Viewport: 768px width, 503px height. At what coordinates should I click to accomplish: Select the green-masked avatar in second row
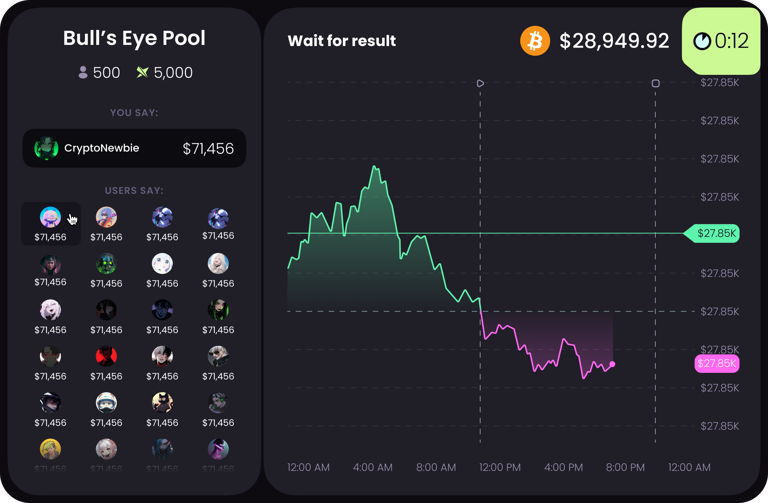click(106, 263)
